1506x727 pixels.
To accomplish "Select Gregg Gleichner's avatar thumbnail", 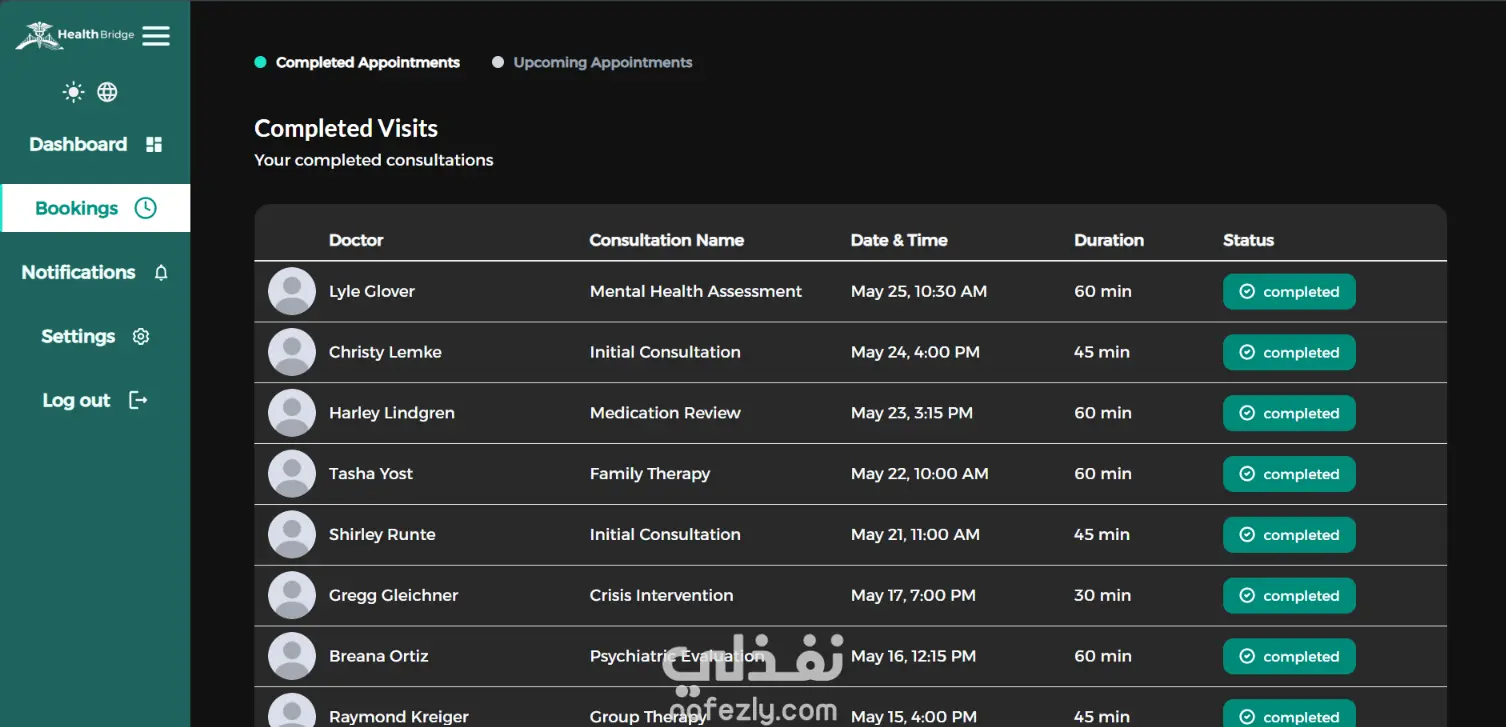I will coord(292,595).
